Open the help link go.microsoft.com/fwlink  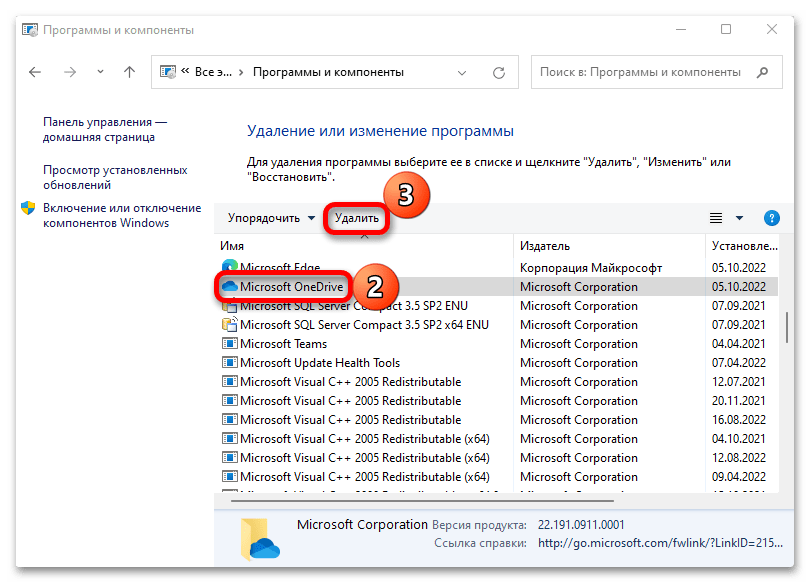(x=660, y=543)
